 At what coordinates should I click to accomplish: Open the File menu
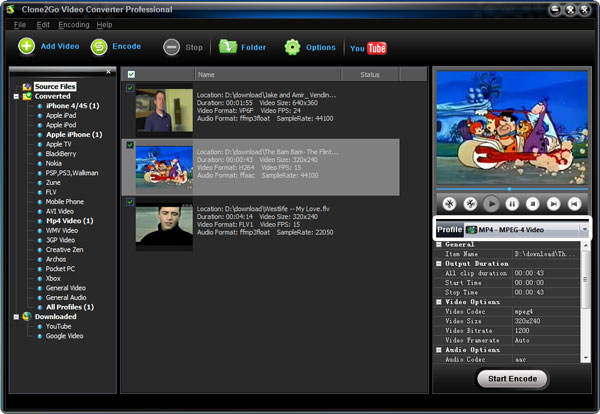[19, 24]
